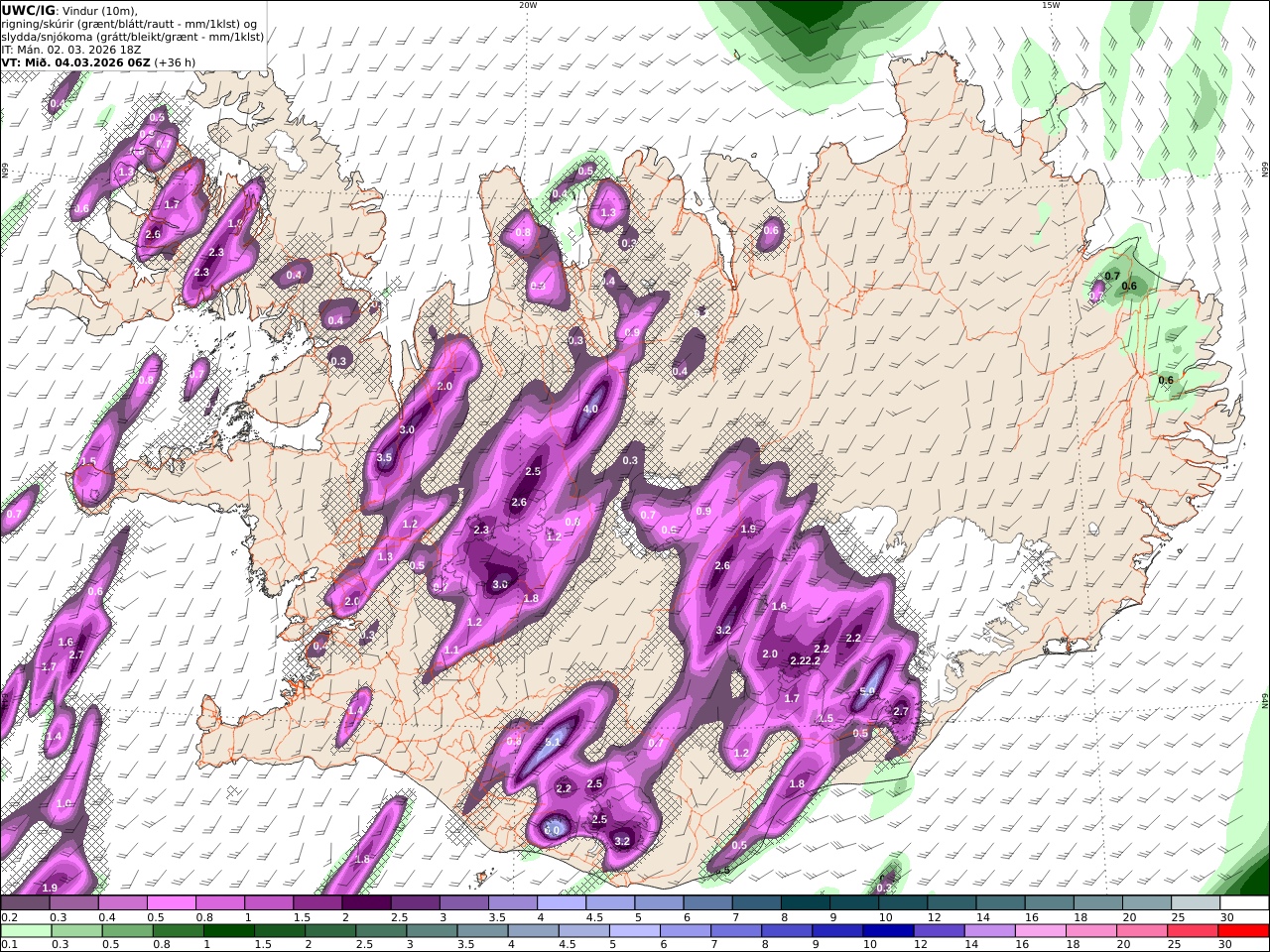Click the bright pink swatch above 0.5 in the snow legend

[171, 903]
